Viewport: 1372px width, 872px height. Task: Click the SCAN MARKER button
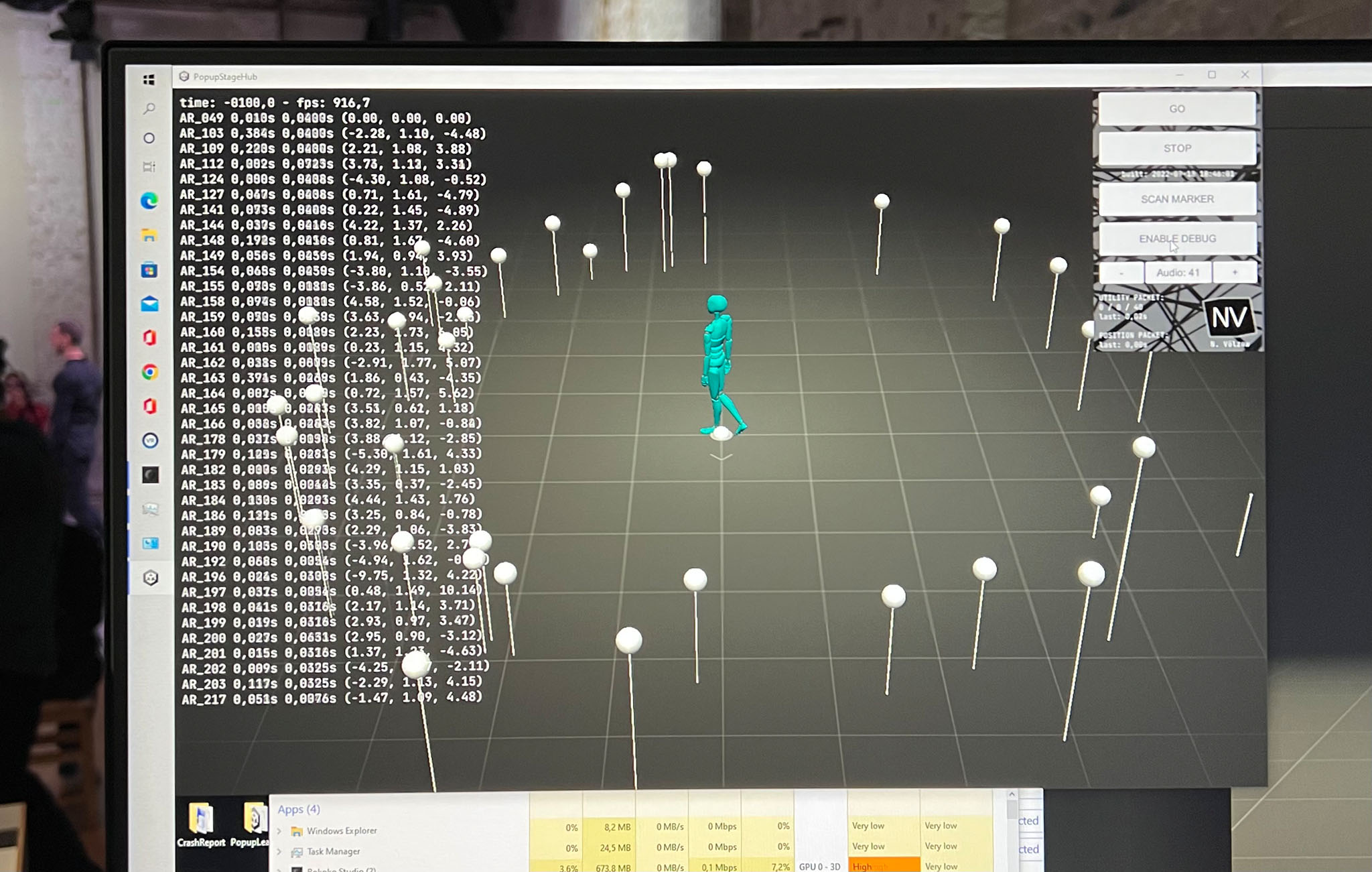[x=1177, y=199]
